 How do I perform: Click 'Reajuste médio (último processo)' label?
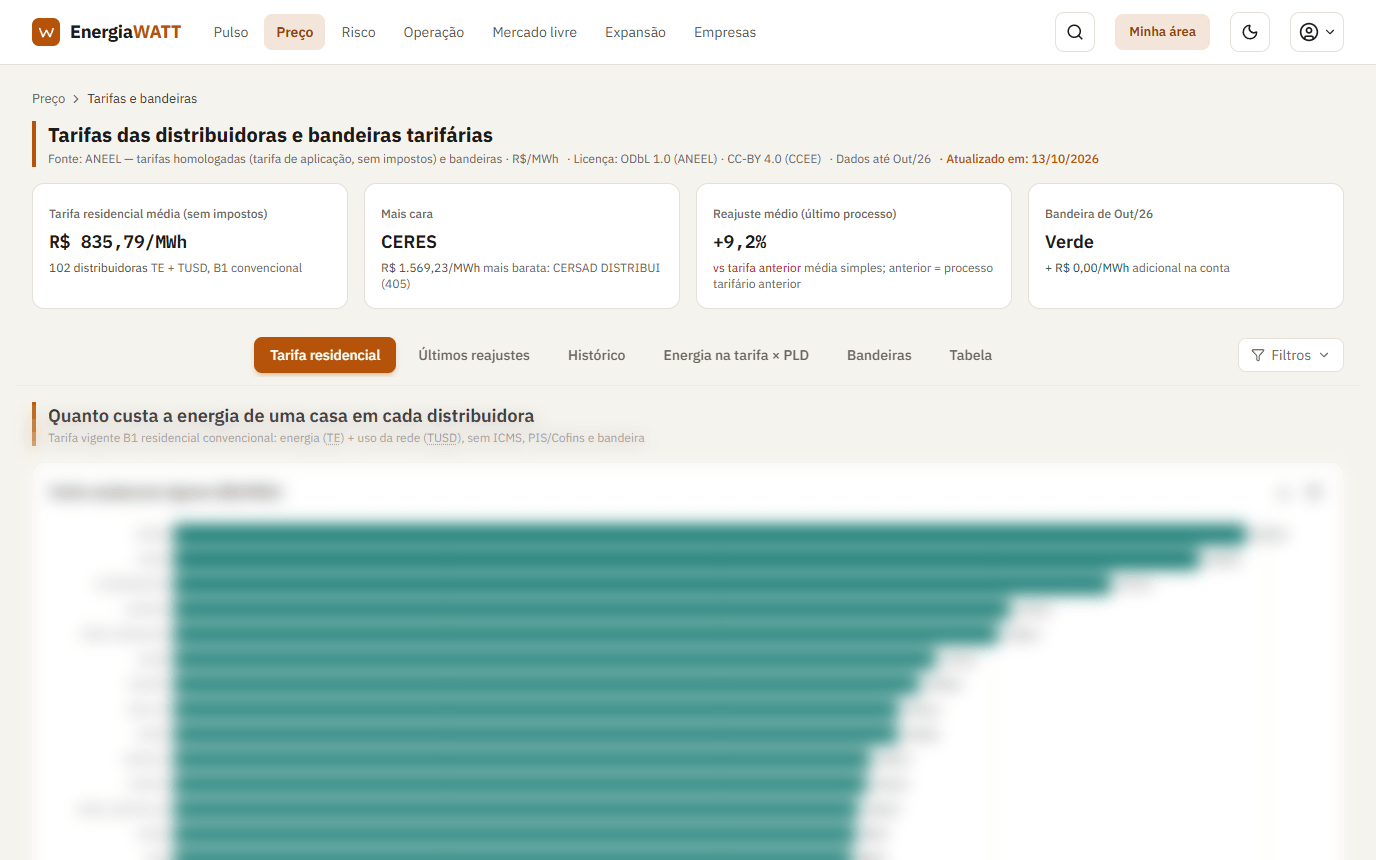point(805,214)
